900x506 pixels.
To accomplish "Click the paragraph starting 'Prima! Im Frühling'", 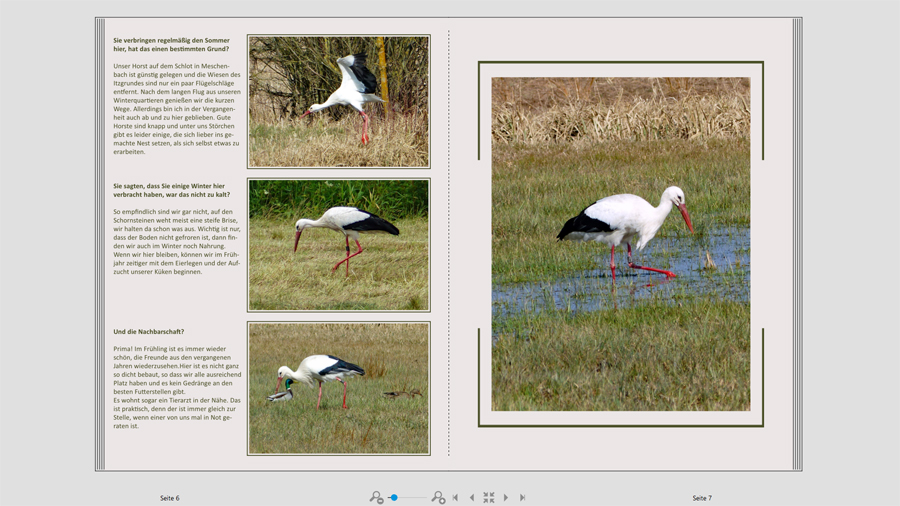I will tap(177, 387).
